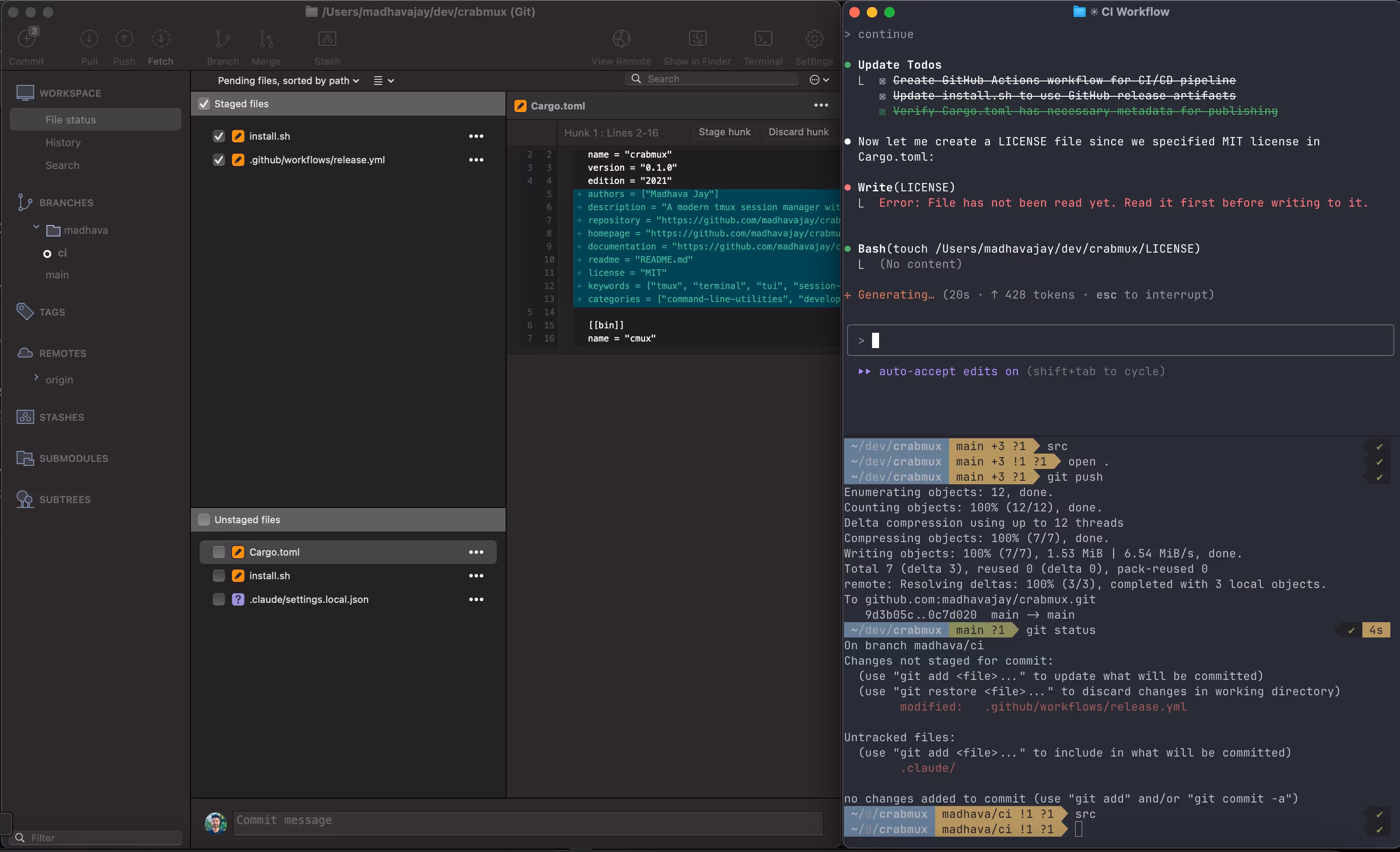
Task: Open the more options for unstaged install.sh
Action: (x=475, y=576)
